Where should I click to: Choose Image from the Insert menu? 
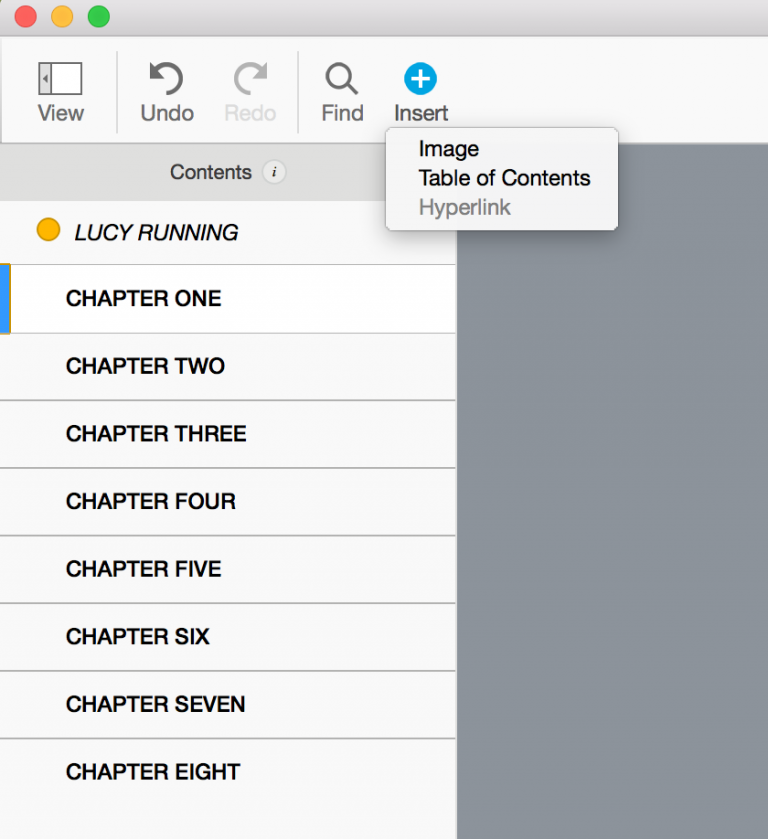coord(448,148)
